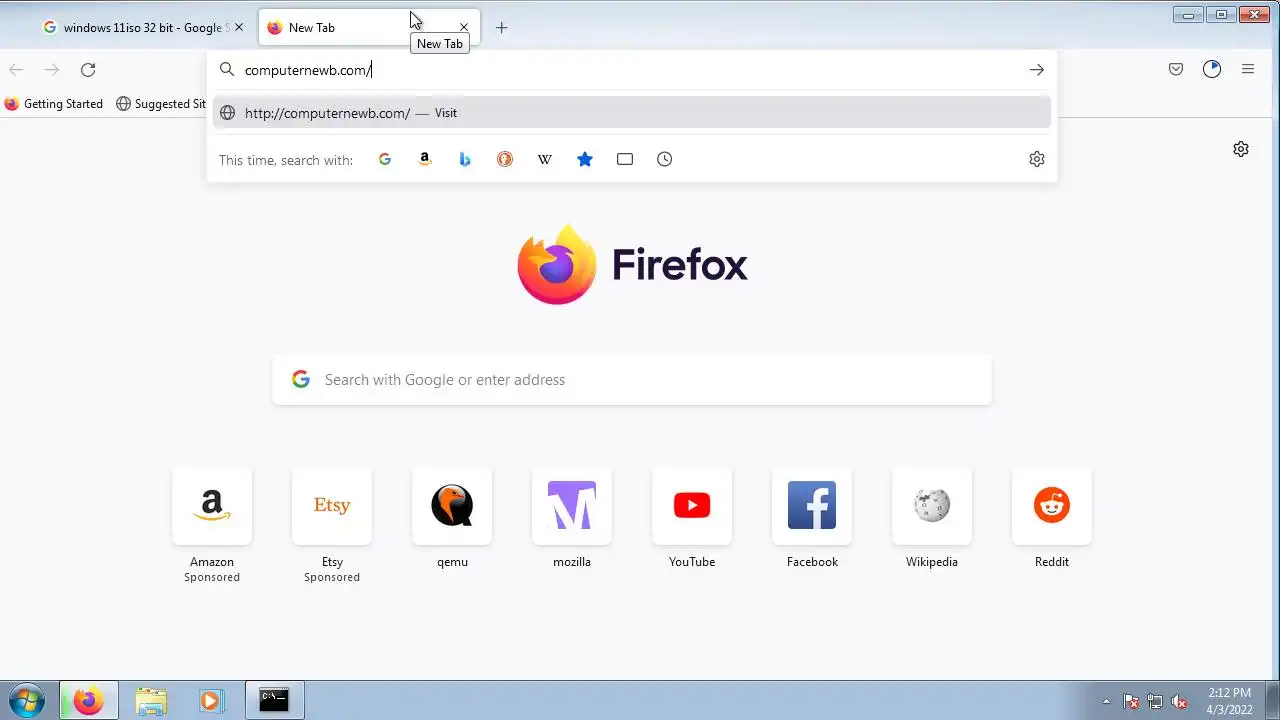
Task: Click the address bar text field
Action: [x=630, y=70]
